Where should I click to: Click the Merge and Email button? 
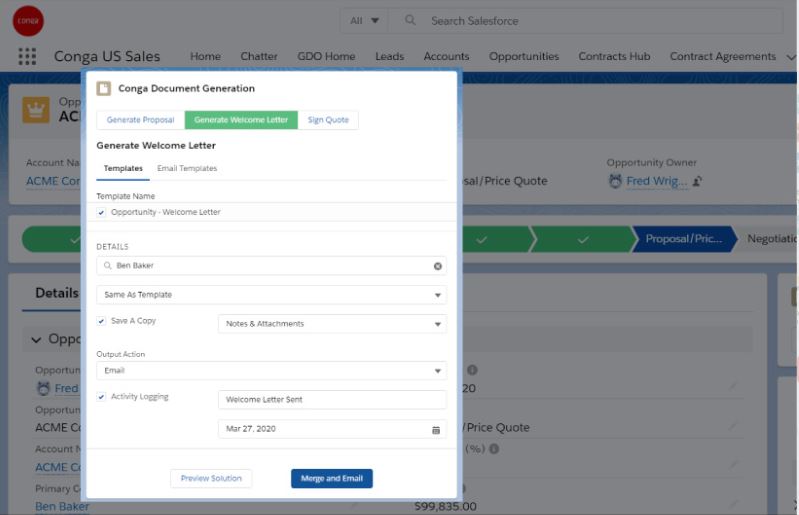point(332,478)
